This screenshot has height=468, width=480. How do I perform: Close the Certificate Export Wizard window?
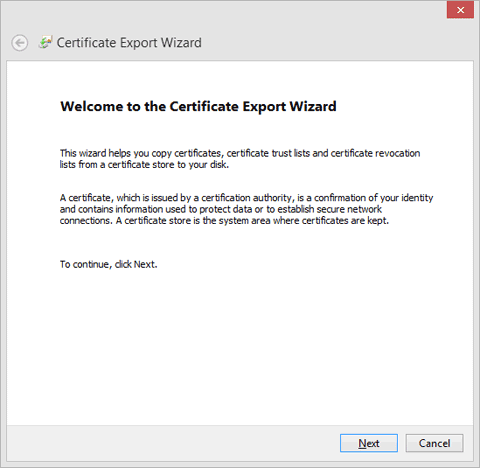coord(460,10)
